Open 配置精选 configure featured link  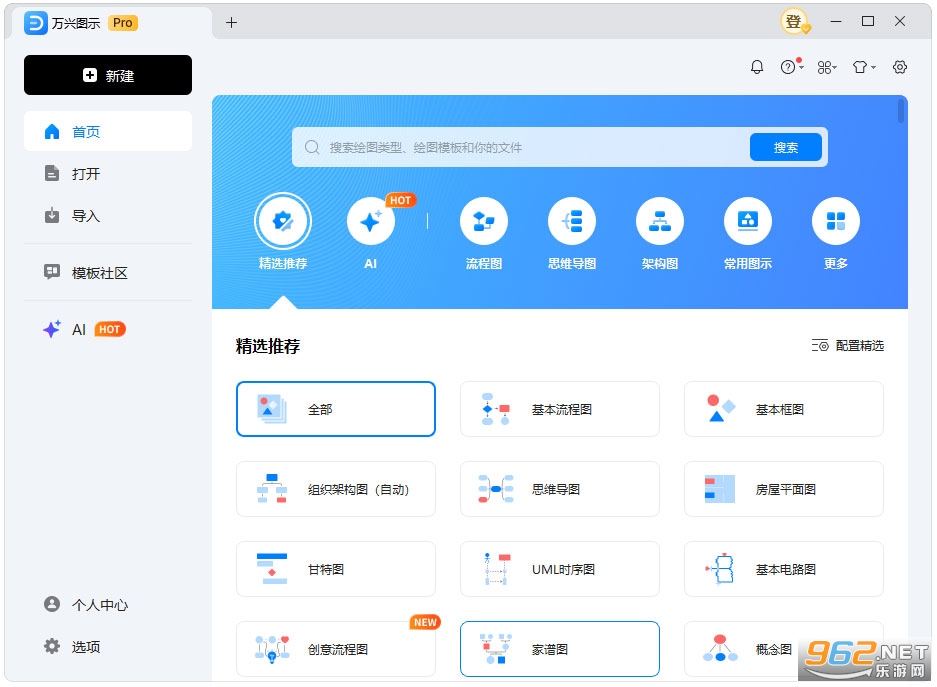[x=847, y=345]
